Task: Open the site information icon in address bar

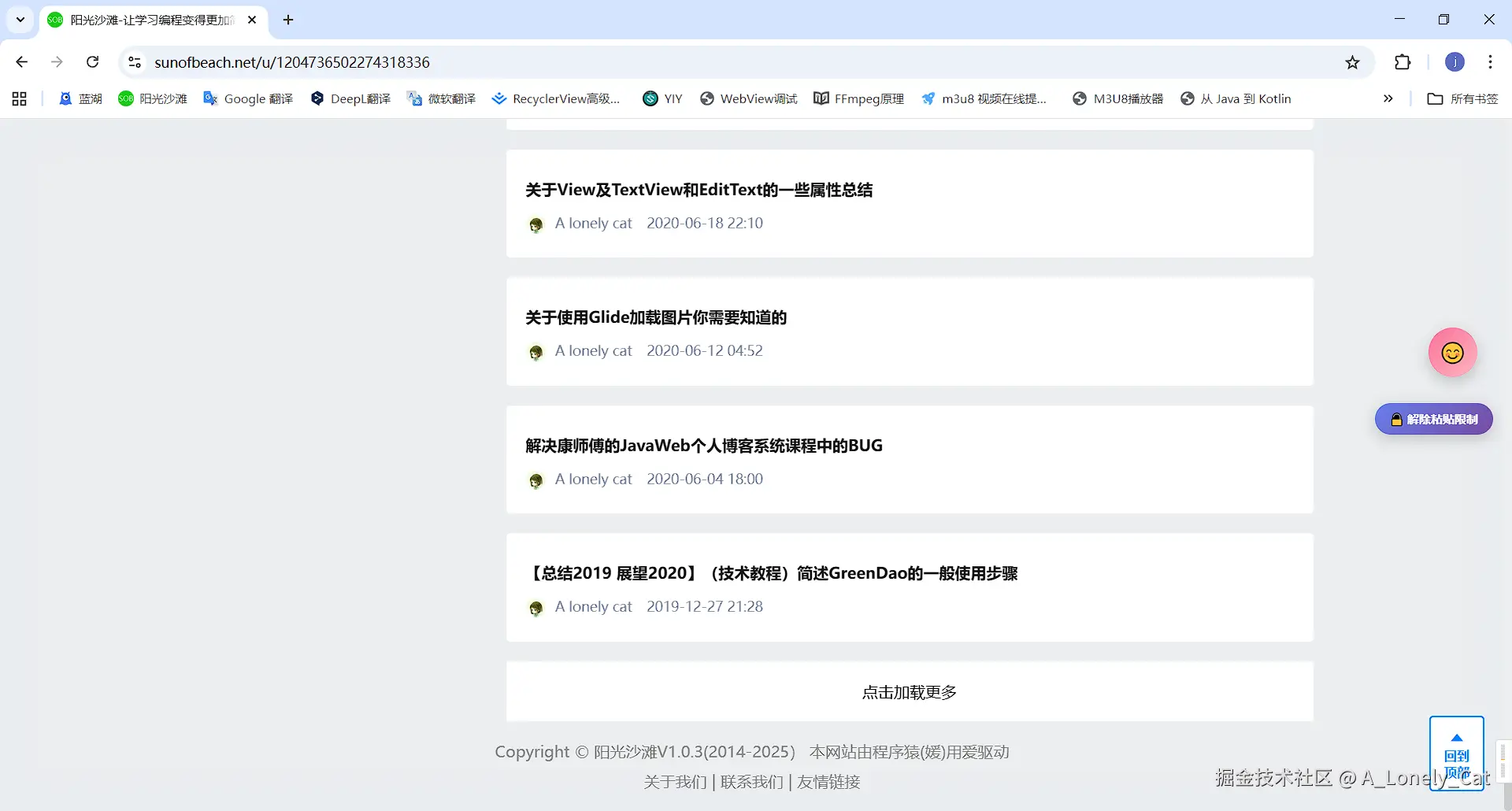Action: tap(133, 61)
